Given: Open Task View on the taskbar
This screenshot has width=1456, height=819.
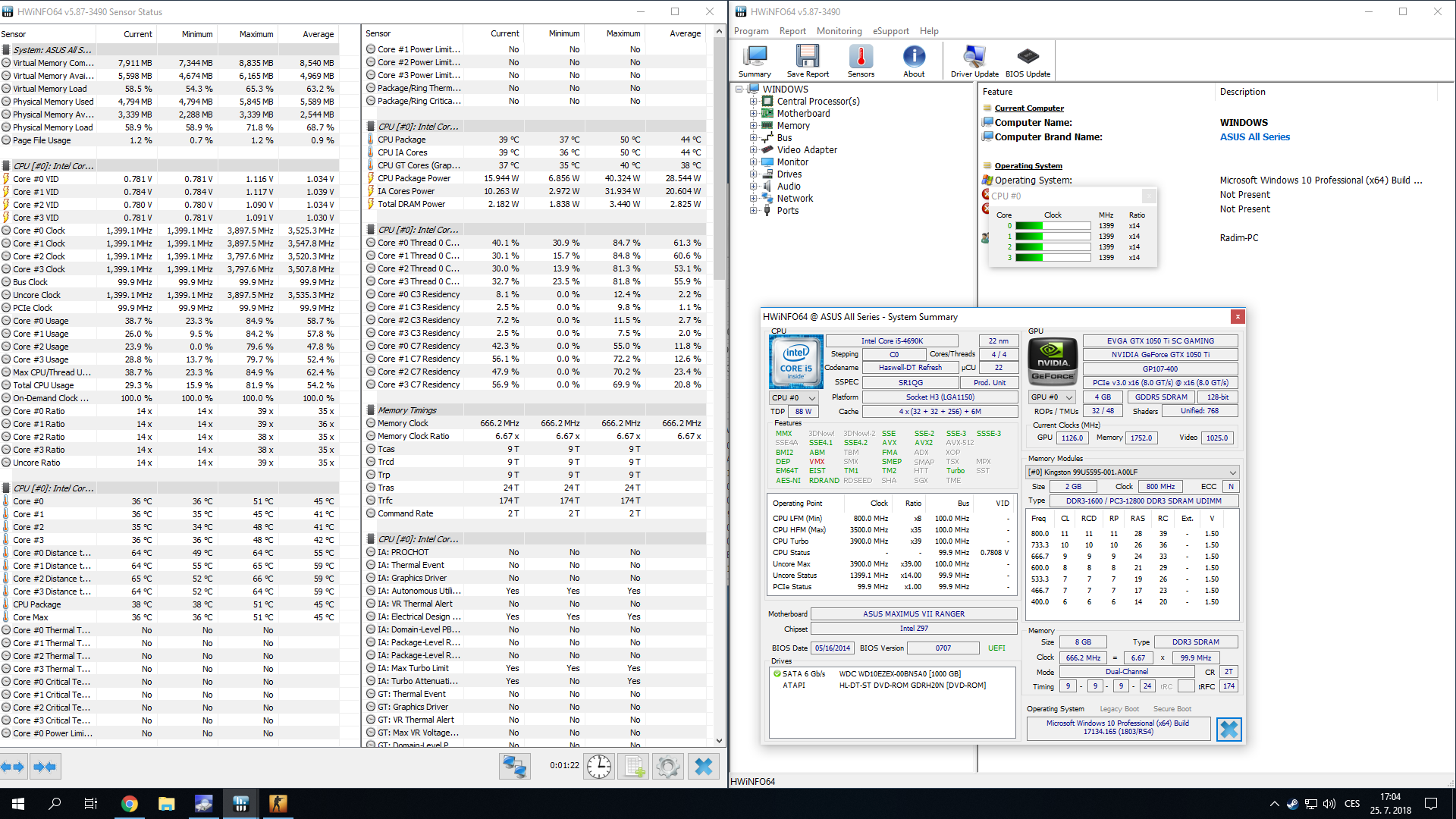Looking at the screenshot, I should tap(91, 804).
